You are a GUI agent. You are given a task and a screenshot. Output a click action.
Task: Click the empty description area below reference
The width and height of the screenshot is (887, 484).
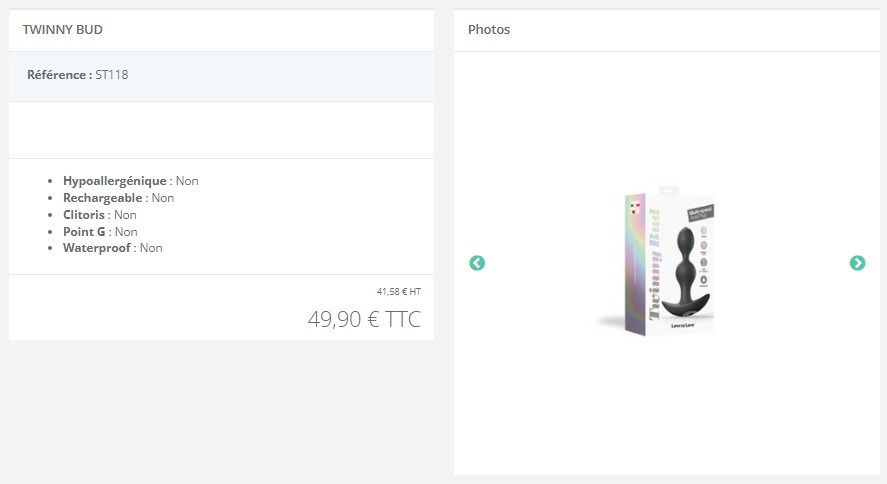[221, 130]
